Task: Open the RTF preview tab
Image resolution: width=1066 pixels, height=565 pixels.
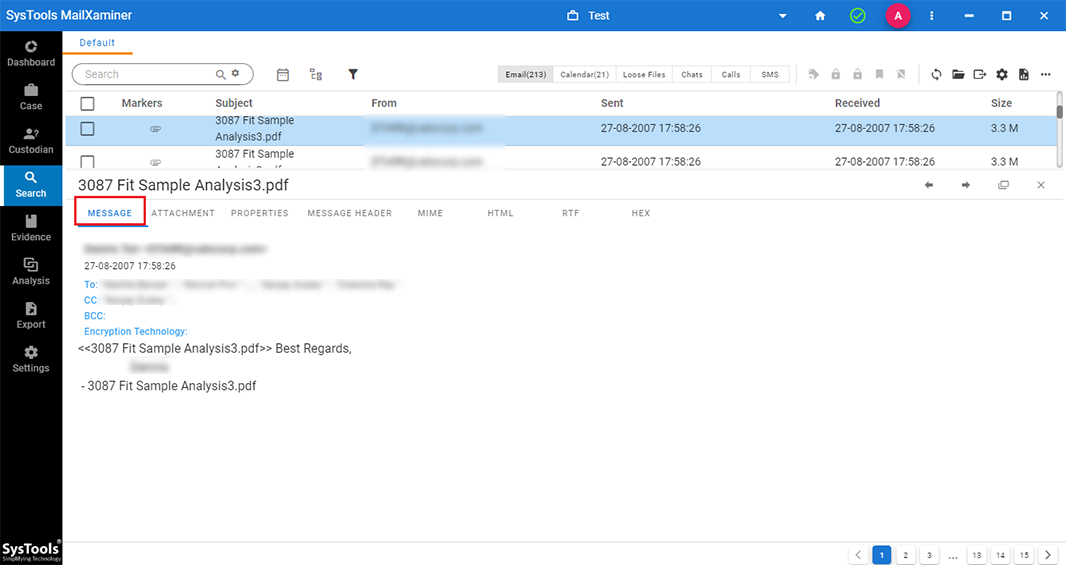Action: click(570, 213)
